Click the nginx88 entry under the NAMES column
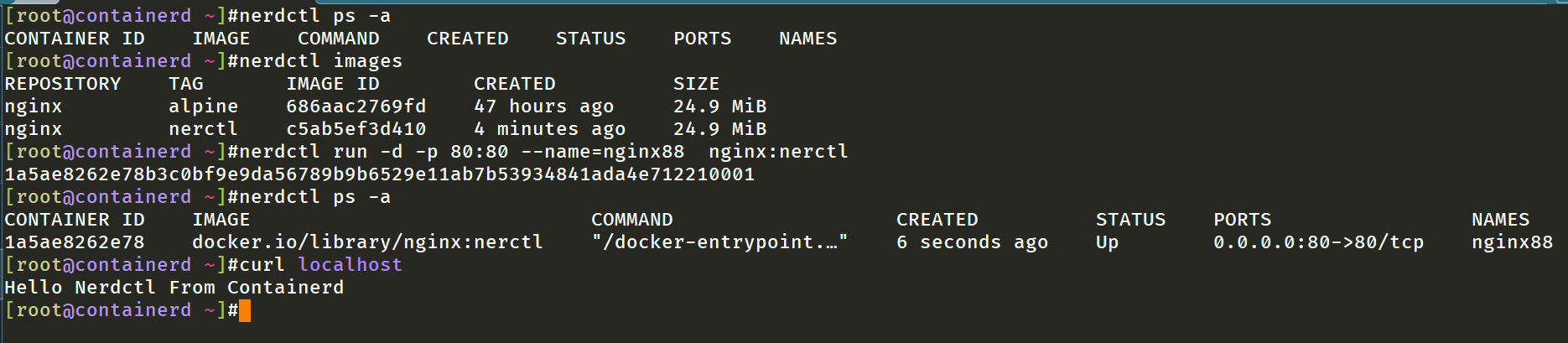The width and height of the screenshot is (1568, 343). [x=1512, y=242]
